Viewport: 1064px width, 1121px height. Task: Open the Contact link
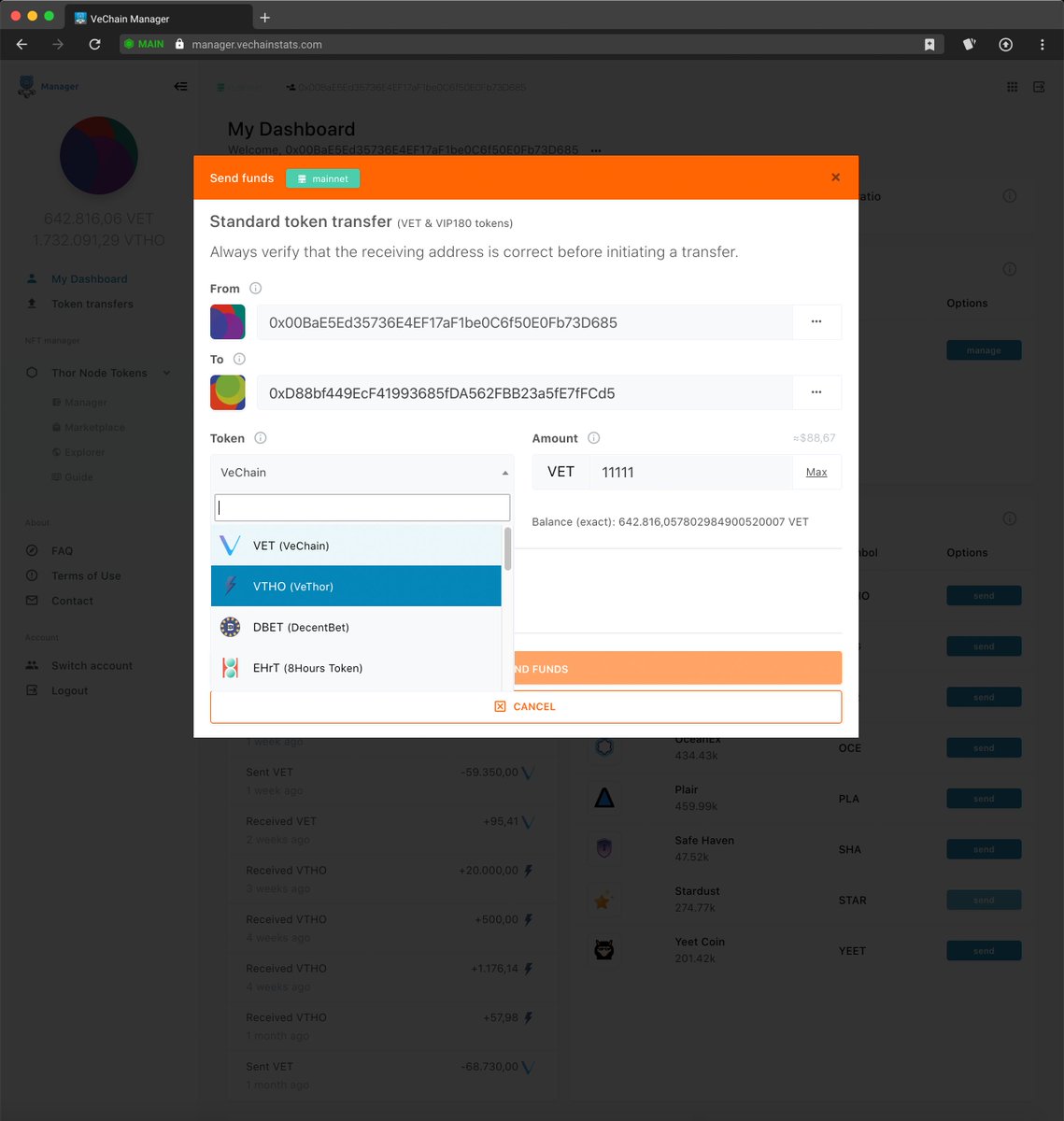pyautogui.click(x=72, y=602)
